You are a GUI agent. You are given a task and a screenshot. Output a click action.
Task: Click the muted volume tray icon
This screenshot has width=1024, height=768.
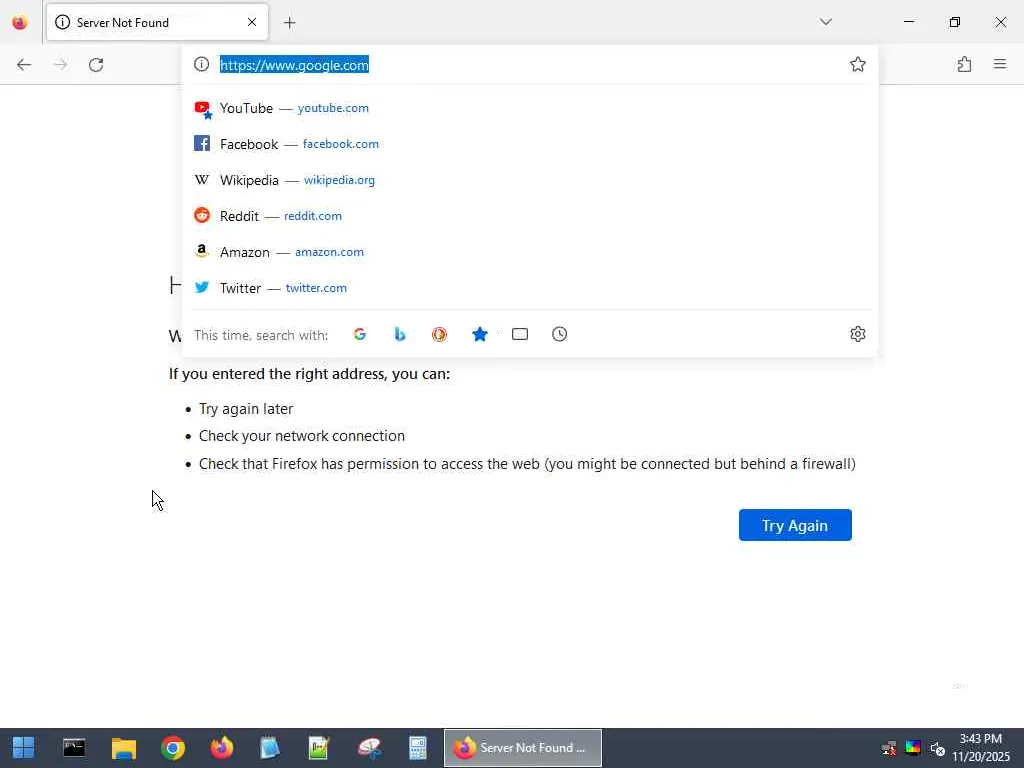(x=938, y=748)
